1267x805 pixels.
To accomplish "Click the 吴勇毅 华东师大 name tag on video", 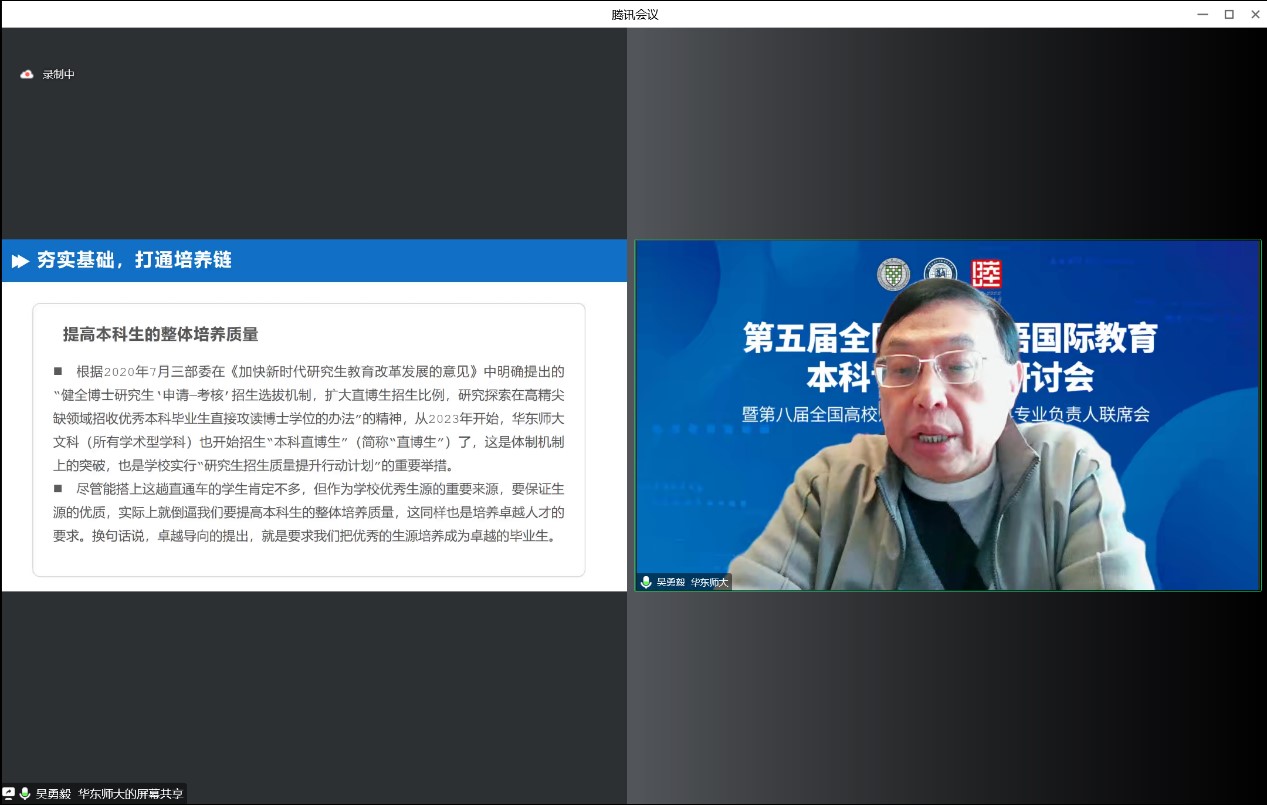I will coord(692,582).
